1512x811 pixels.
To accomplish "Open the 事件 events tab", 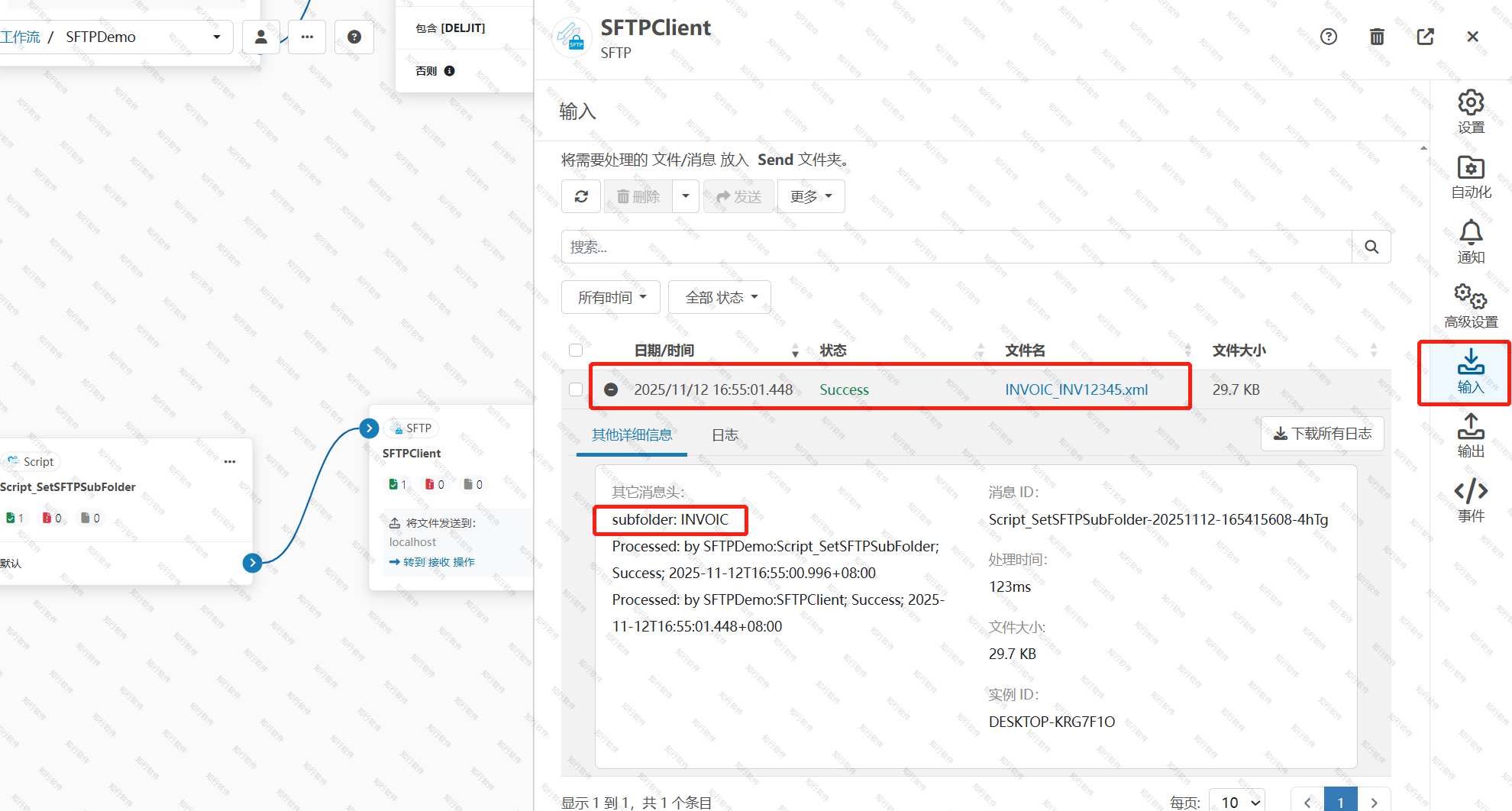I will point(1471,501).
